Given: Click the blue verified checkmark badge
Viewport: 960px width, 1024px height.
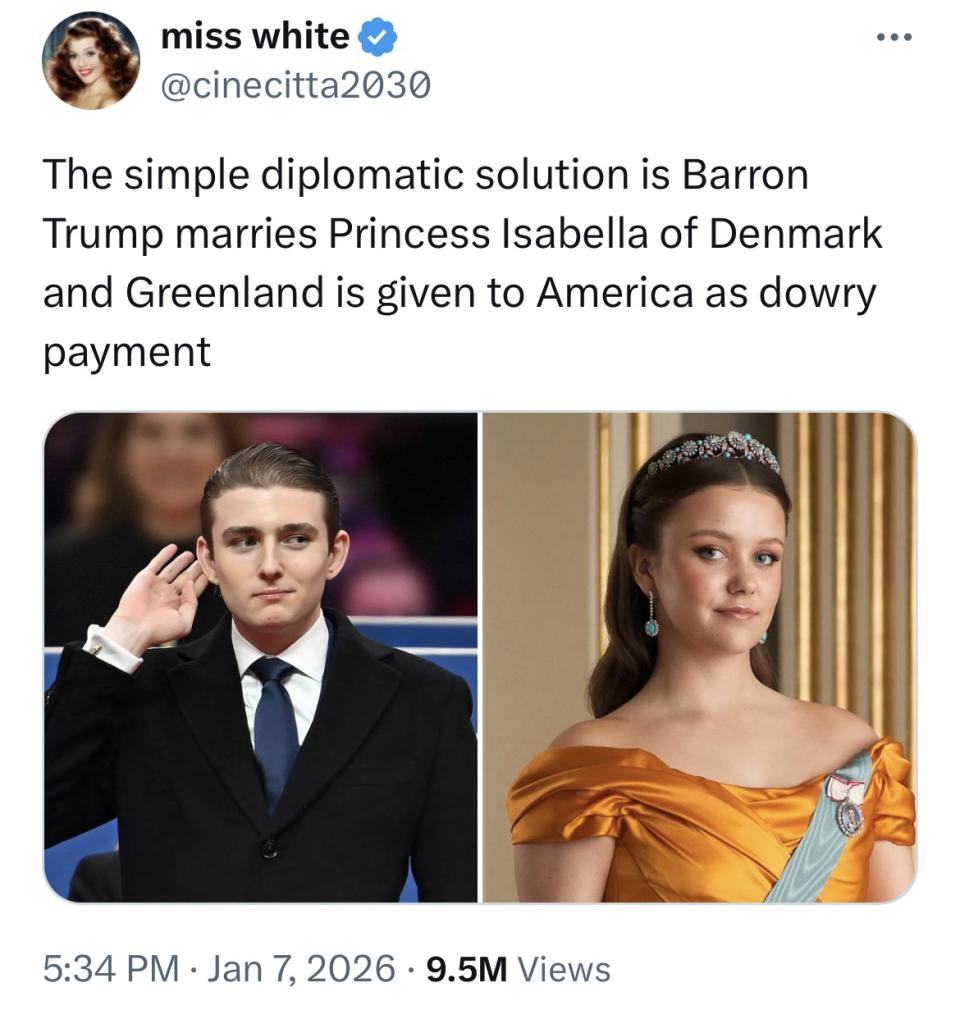Looking at the screenshot, I should tap(378, 36).
